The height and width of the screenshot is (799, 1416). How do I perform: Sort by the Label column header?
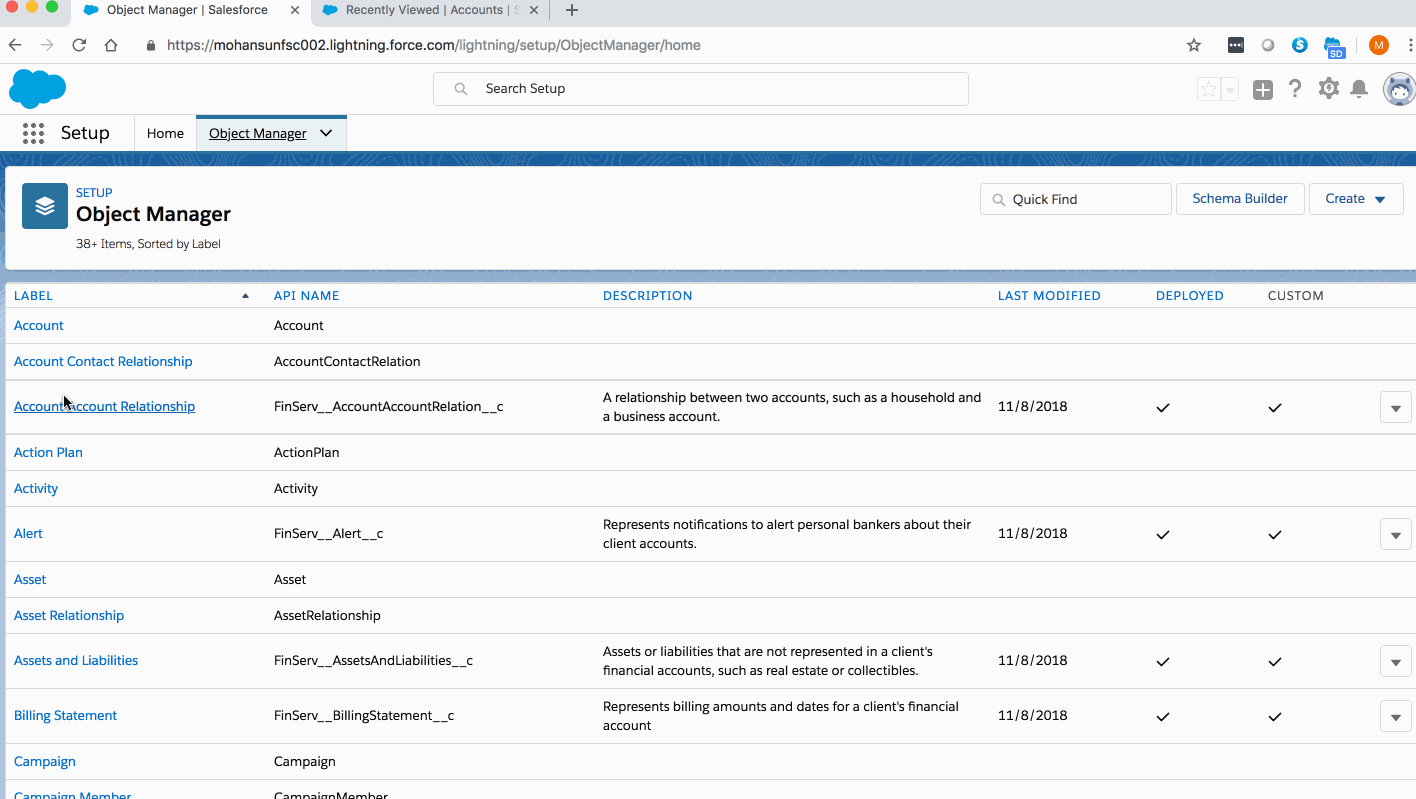34,296
